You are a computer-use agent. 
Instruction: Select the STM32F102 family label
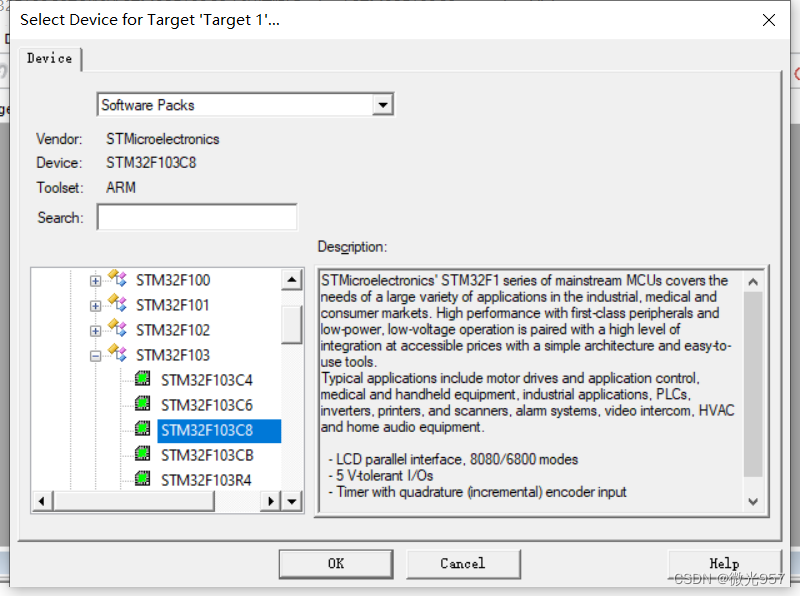point(173,330)
